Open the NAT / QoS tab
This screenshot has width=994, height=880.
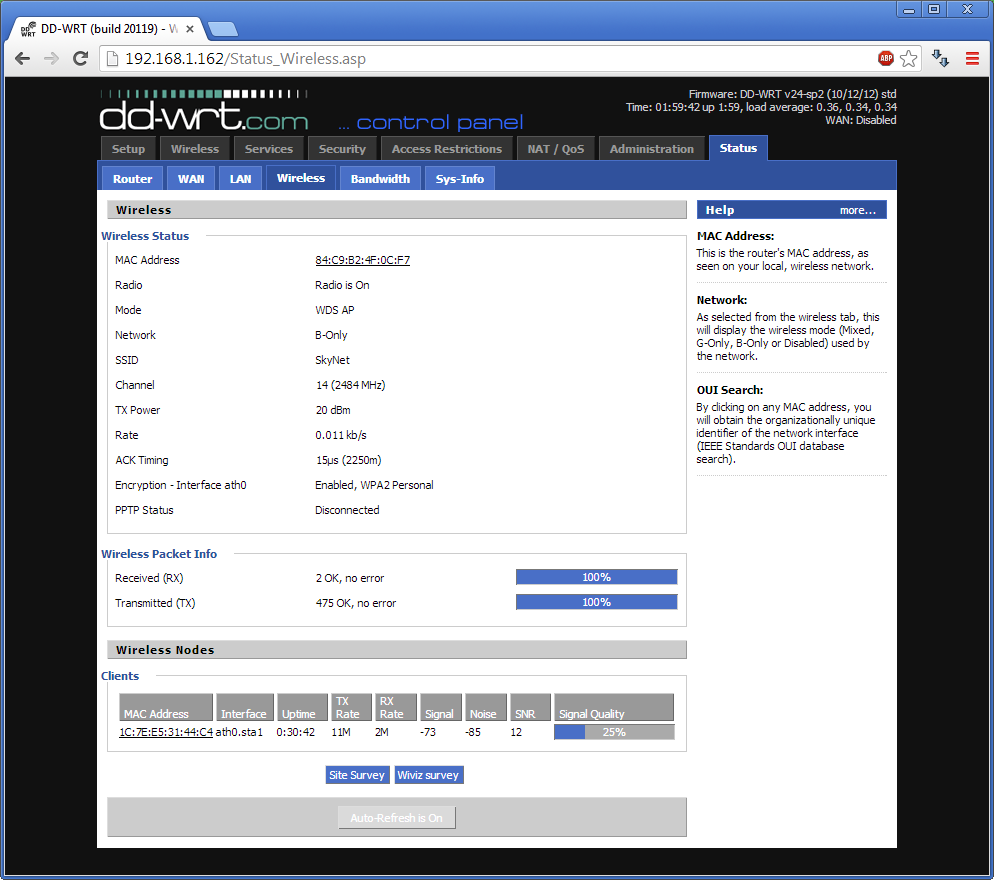(x=556, y=149)
